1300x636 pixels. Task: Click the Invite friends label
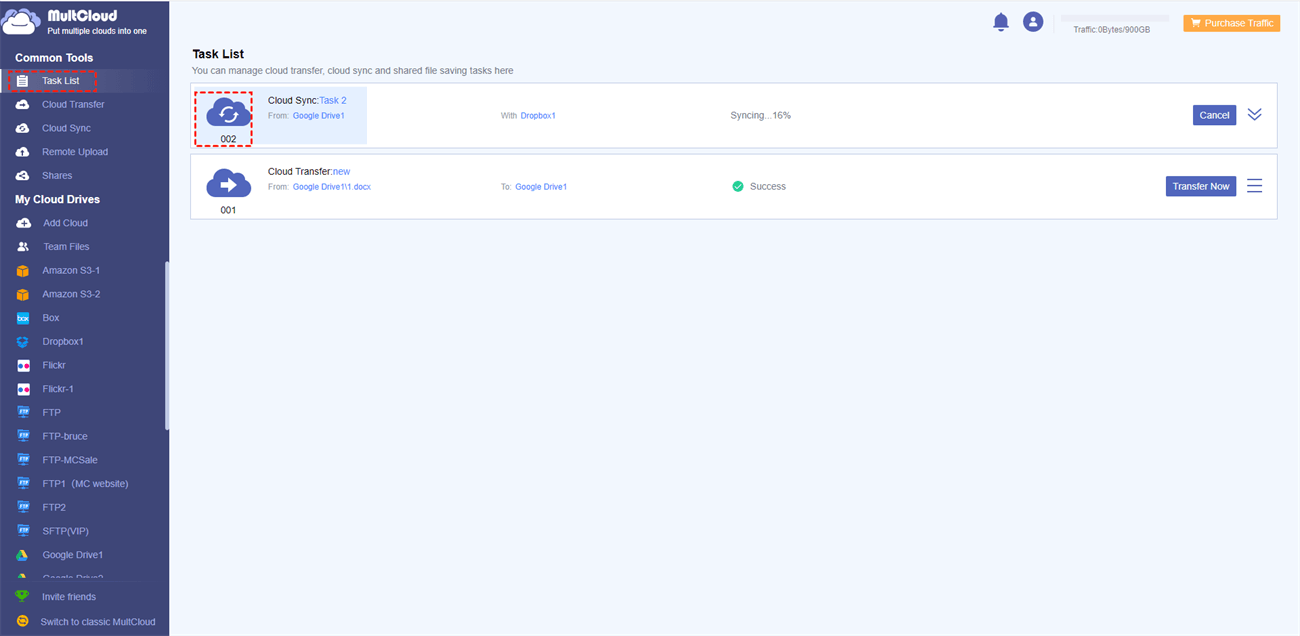(x=69, y=597)
